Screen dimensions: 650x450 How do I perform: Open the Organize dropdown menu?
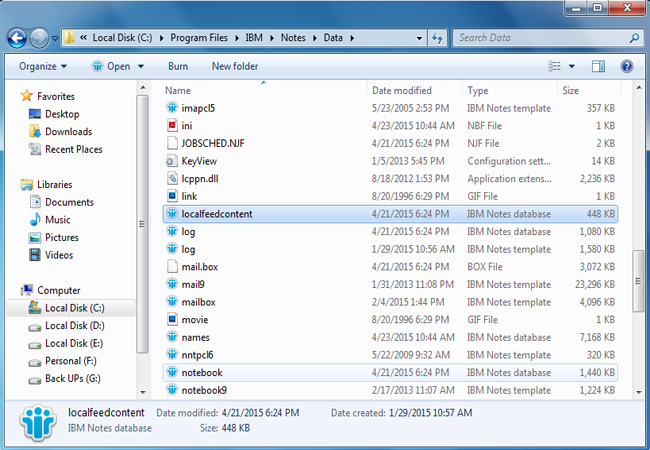(x=42, y=67)
